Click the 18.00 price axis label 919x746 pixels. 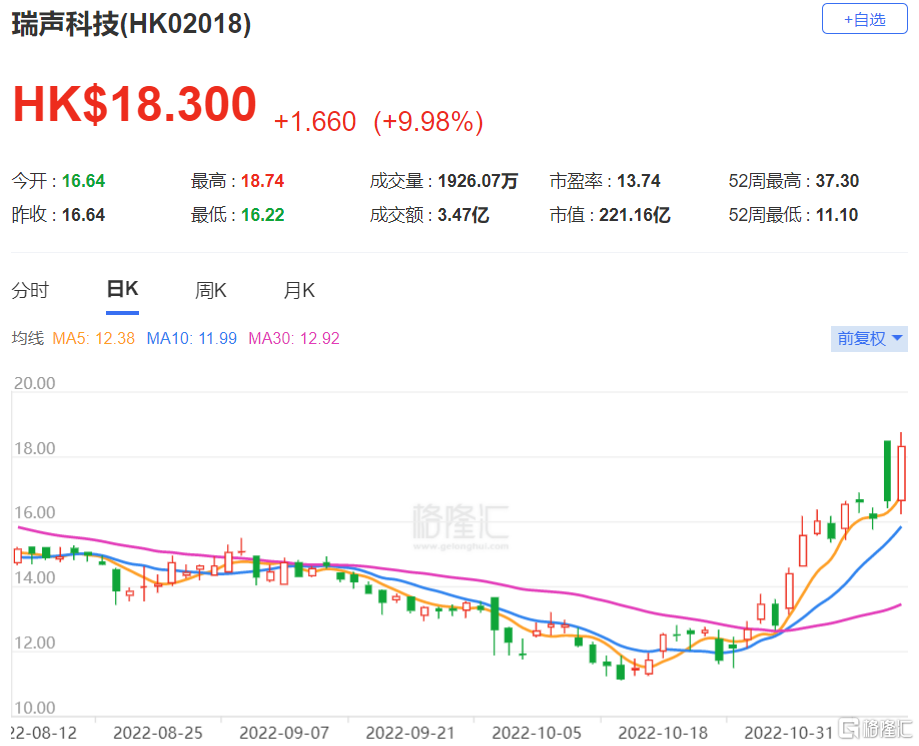[x=35, y=448]
